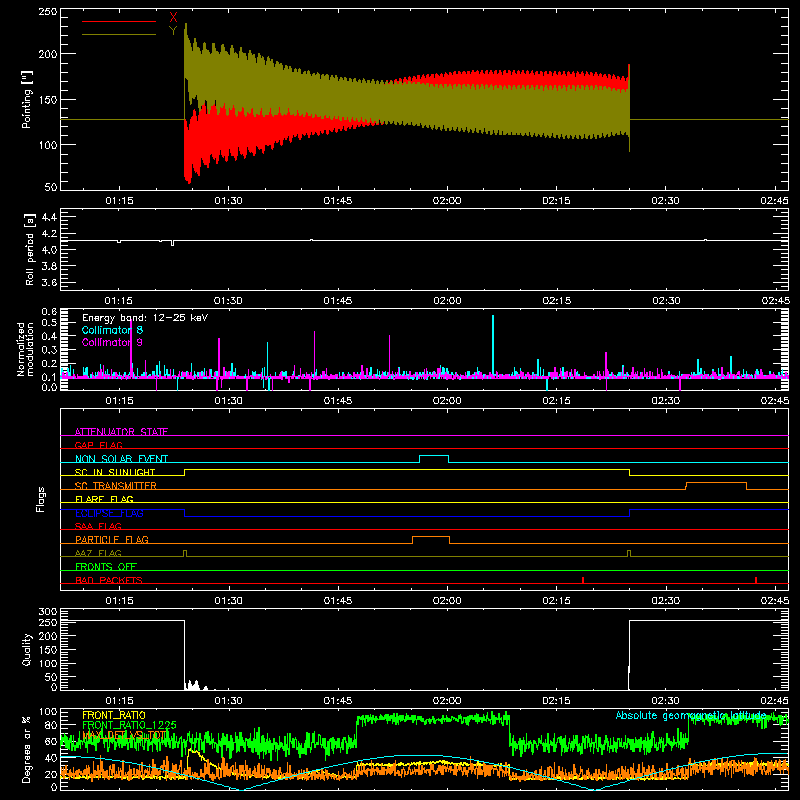This screenshot has height=800, width=800.
Task: Click the olive Y legend label
Action: [x=173, y=31]
